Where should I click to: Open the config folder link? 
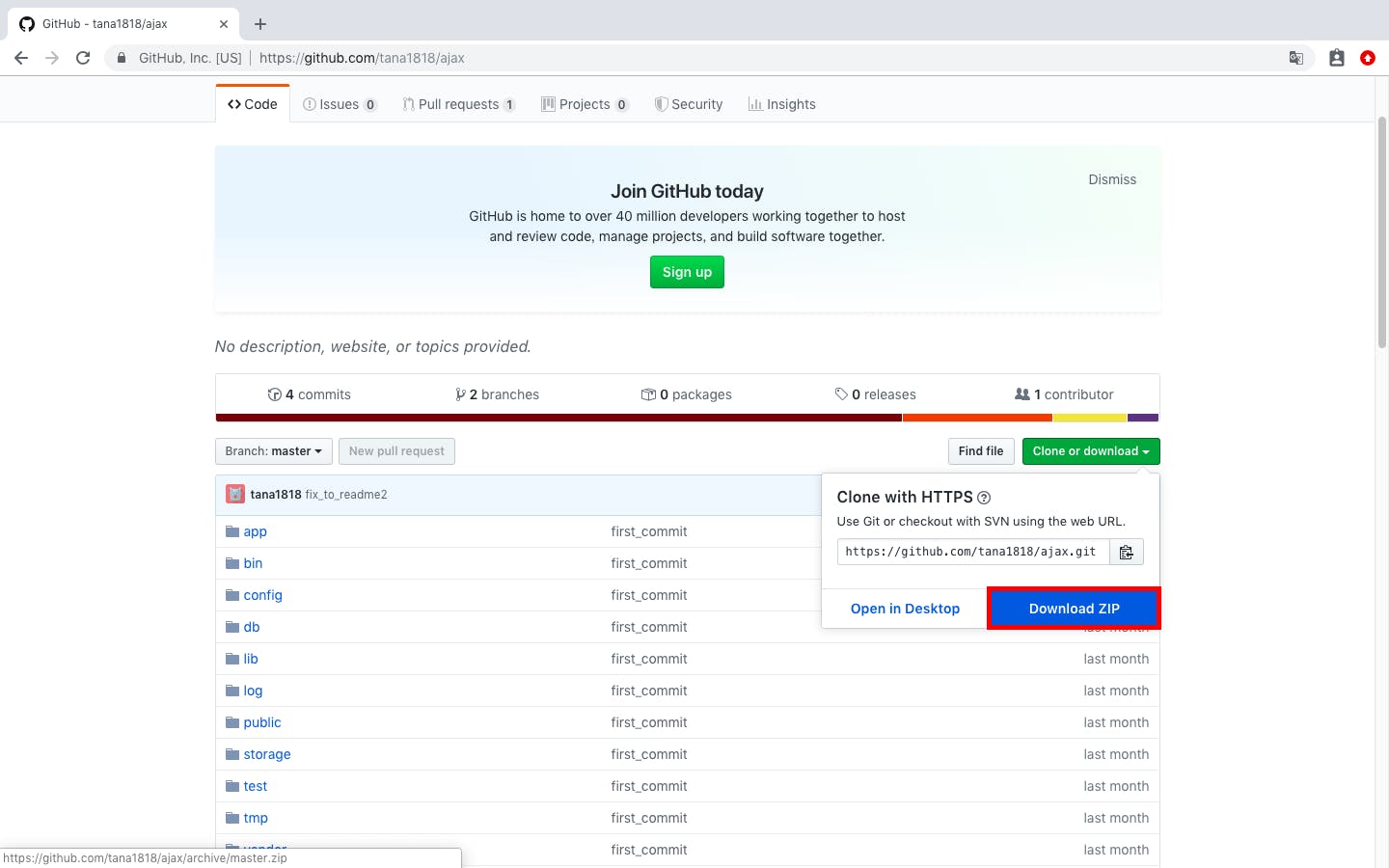pos(262,595)
